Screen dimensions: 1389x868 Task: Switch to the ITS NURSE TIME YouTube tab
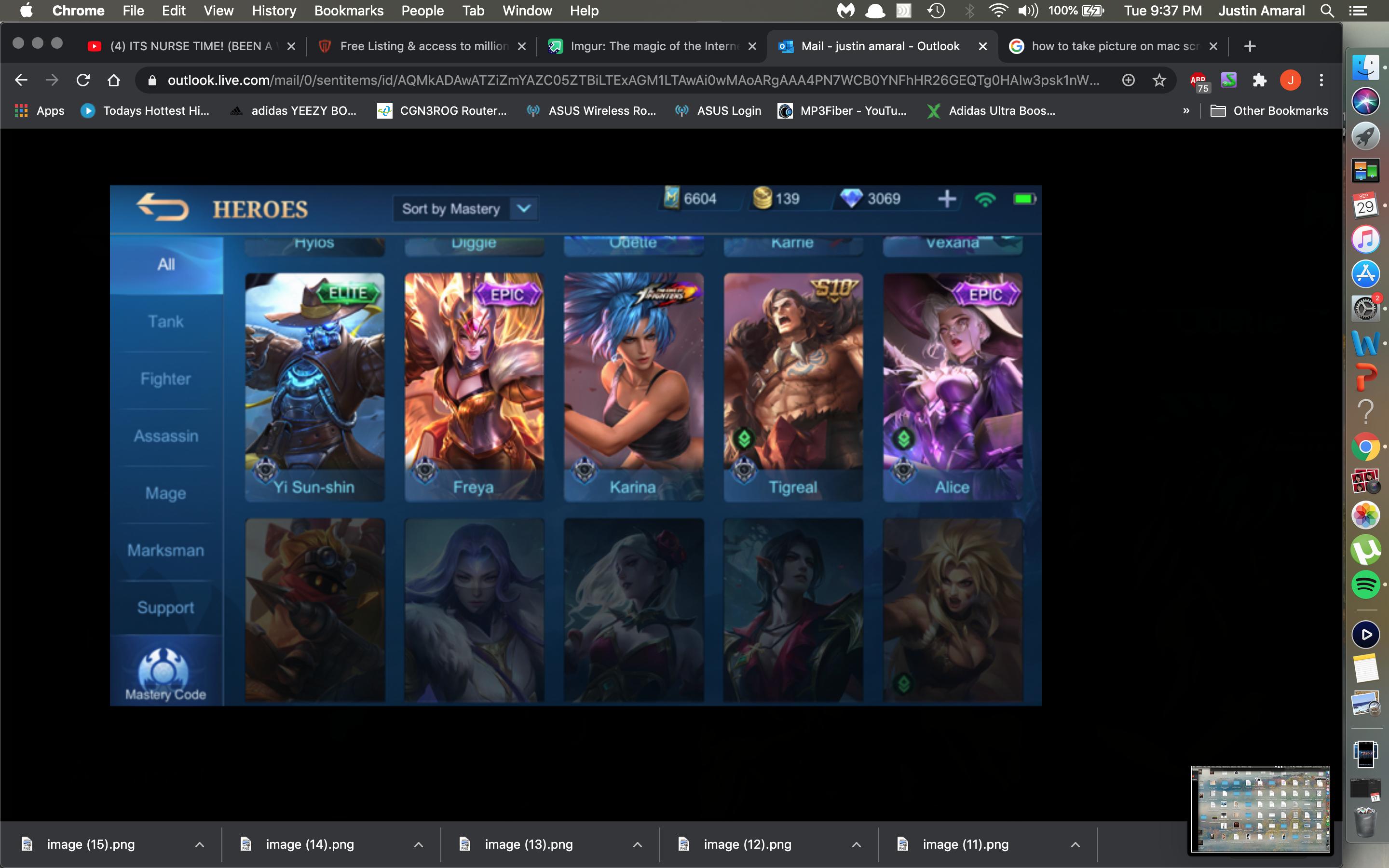[x=191, y=46]
